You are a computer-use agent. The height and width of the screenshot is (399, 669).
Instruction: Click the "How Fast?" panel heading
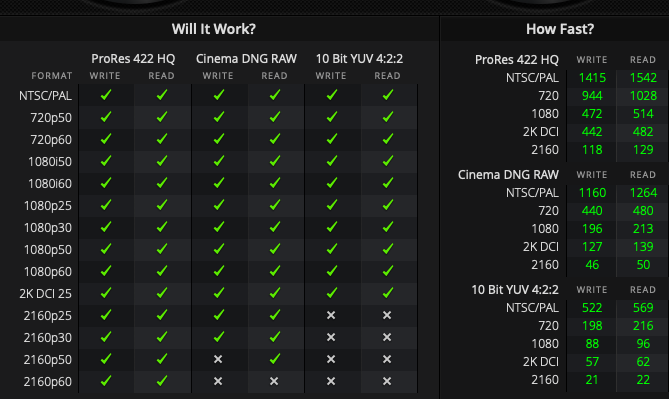[560, 29]
